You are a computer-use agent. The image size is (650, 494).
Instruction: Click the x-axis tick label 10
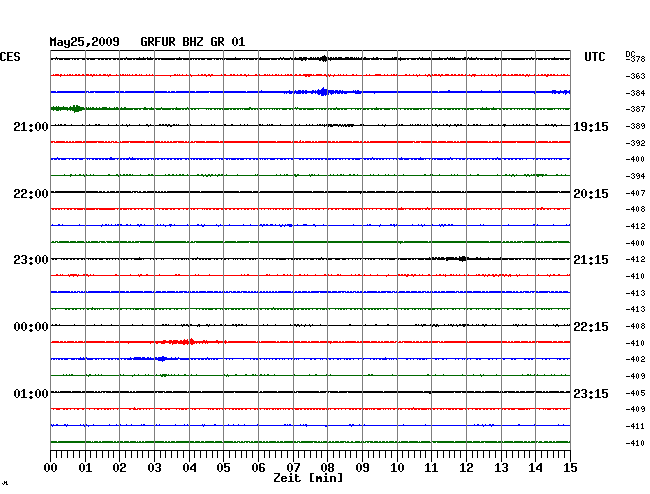click(x=397, y=468)
